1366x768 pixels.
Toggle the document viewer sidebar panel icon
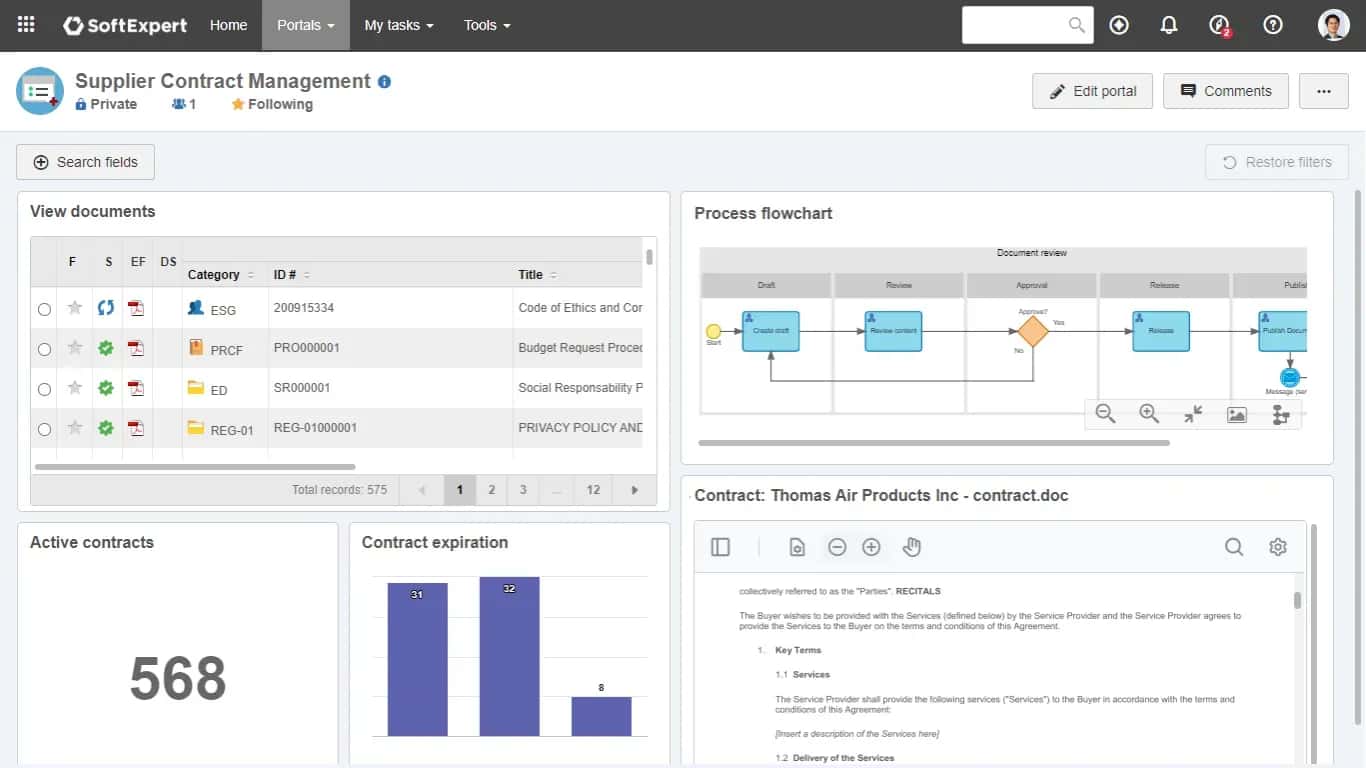pos(720,547)
